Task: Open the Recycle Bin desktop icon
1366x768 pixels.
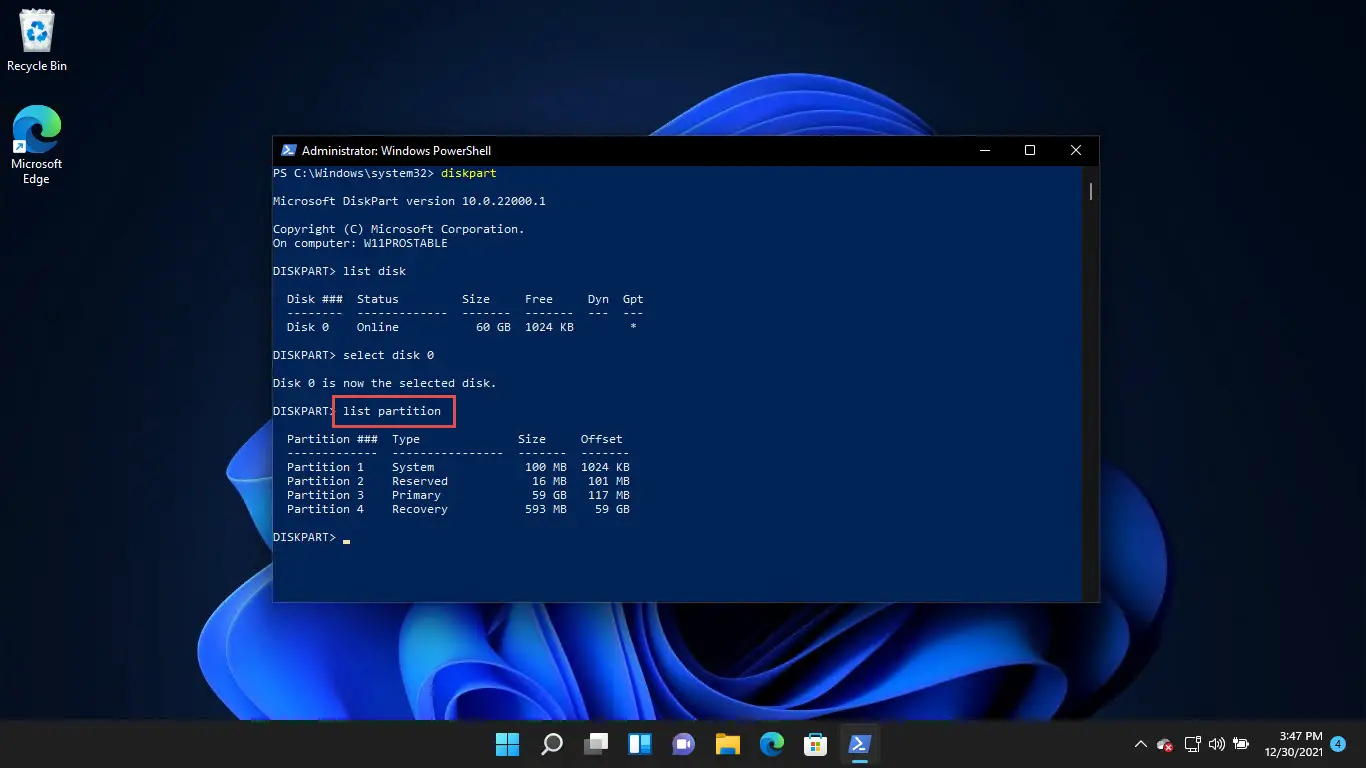Action: click(37, 42)
